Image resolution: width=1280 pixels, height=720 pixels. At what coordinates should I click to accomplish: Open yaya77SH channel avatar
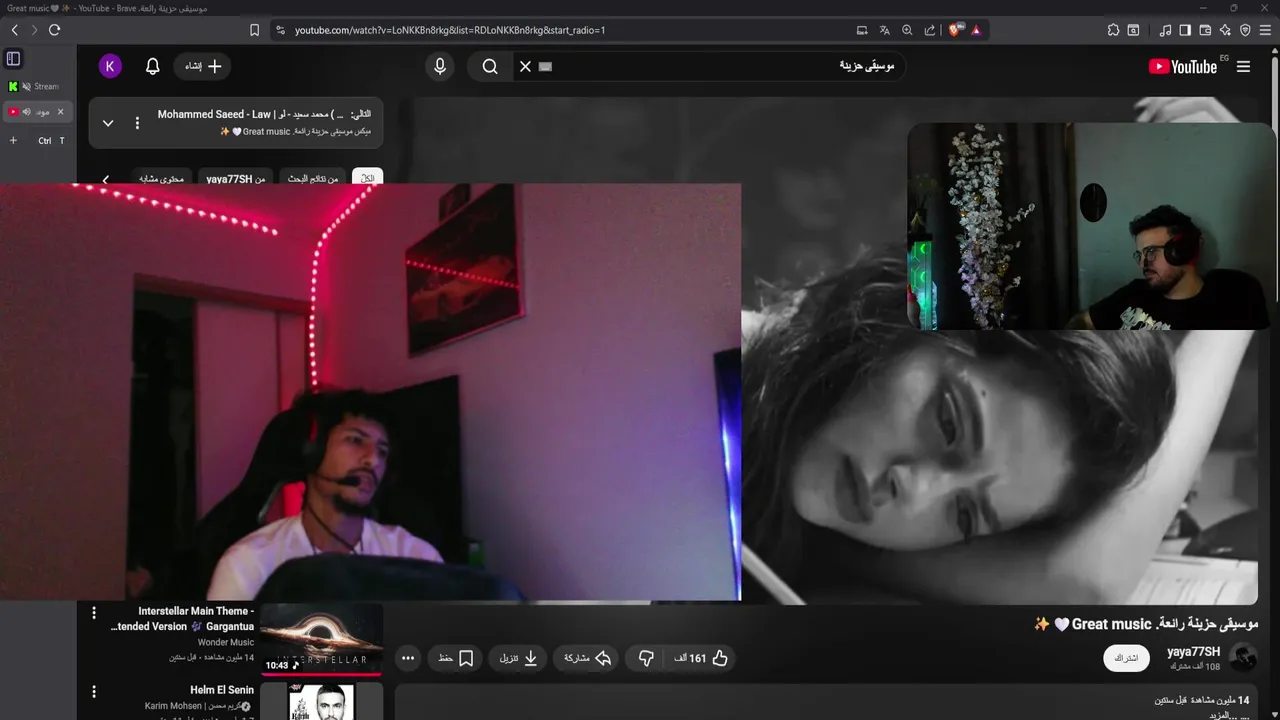click(x=1243, y=658)
